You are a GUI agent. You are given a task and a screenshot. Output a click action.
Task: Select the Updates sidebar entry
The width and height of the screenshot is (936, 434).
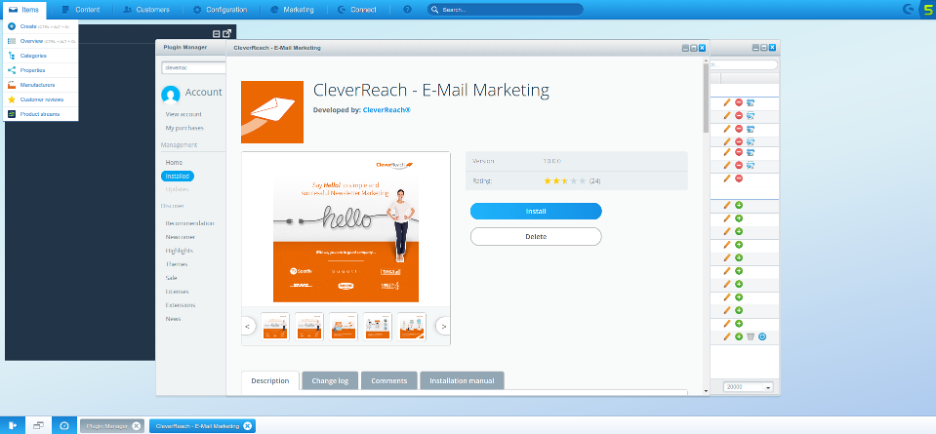click(177, 189)
